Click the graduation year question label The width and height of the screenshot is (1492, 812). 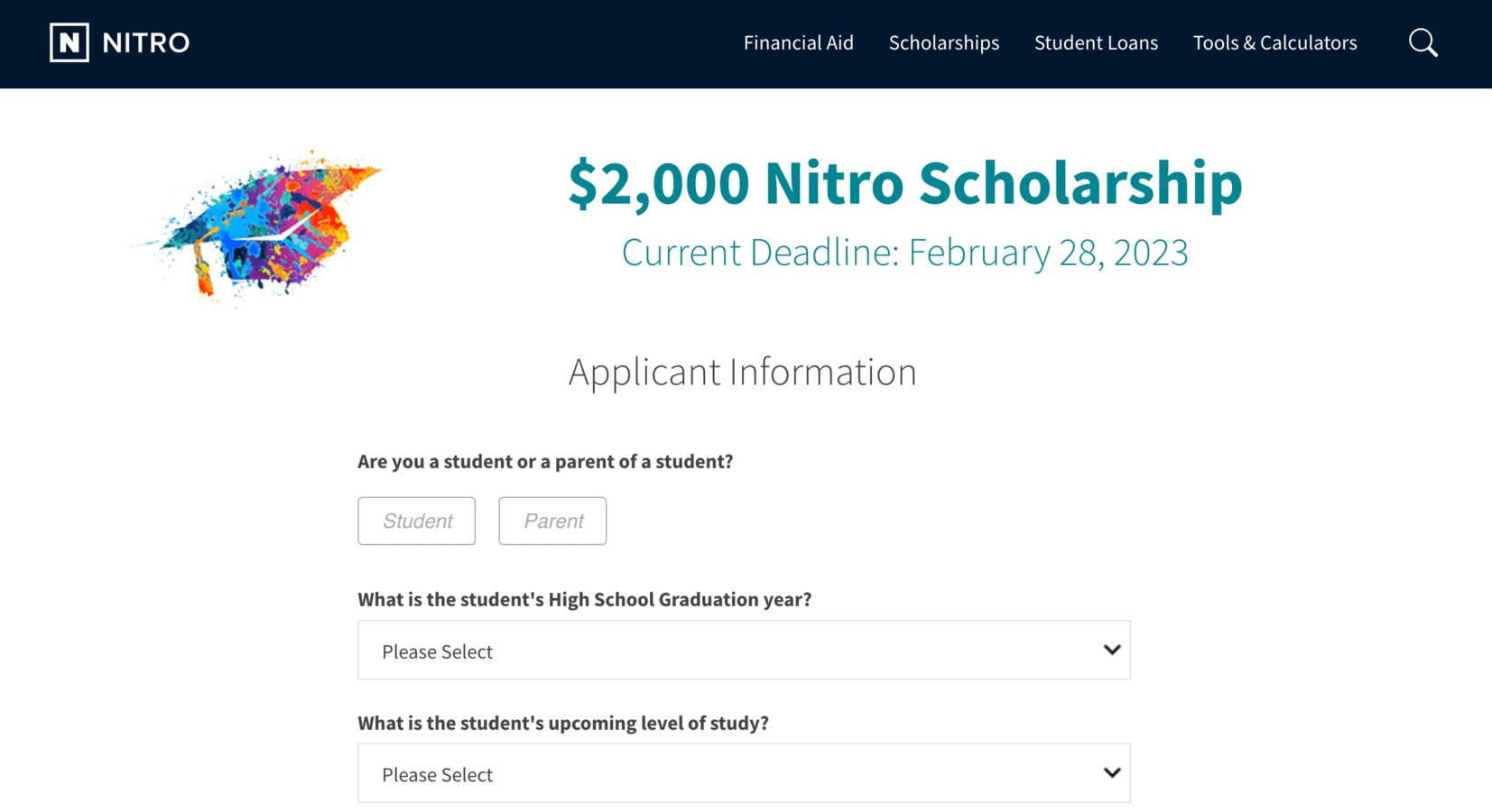pyautogui.click(x=584, y=599)
